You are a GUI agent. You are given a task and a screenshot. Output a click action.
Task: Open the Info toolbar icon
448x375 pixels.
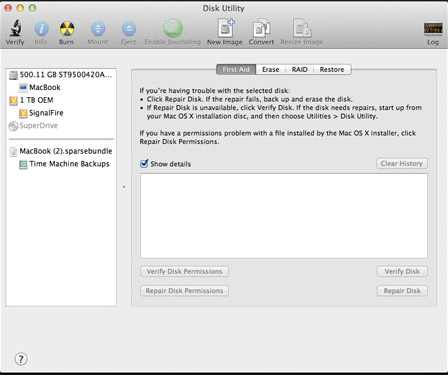coord(41,29)
